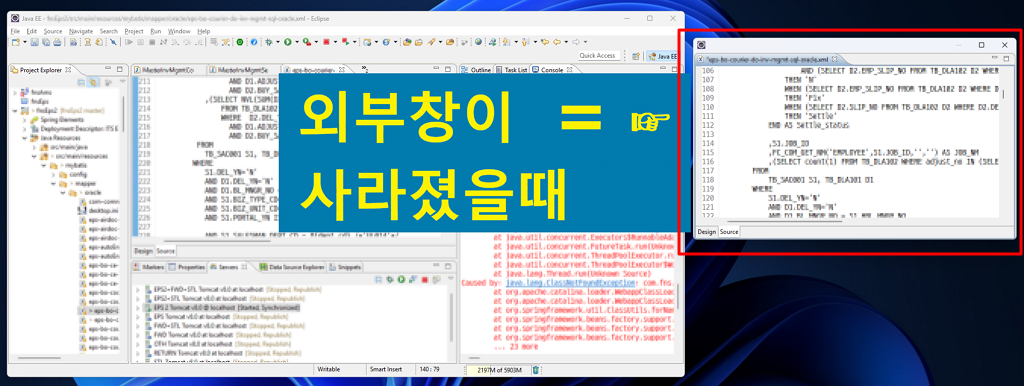Viewport: 1024px width, 386px height.
Task: Open the desktop.ini file in Project Explorer
Action: pyautogui.click(x=98, y=211)
